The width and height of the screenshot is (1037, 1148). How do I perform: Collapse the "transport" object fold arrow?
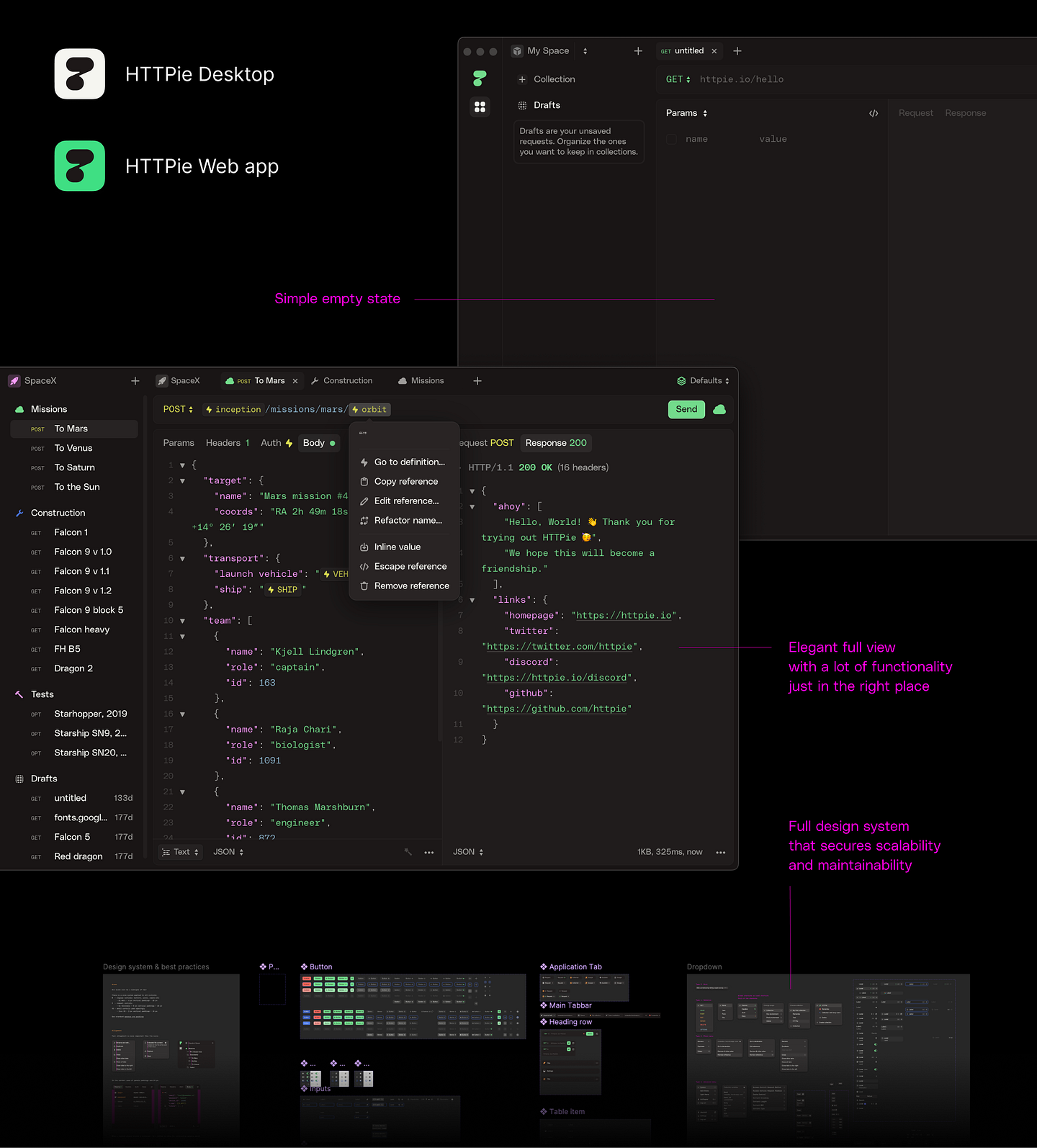click(182, 559)
